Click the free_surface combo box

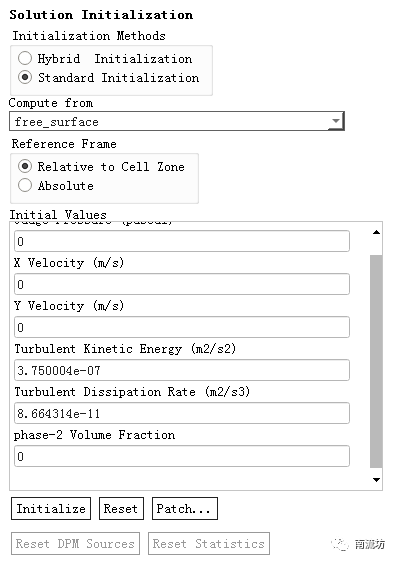[177, 121]
